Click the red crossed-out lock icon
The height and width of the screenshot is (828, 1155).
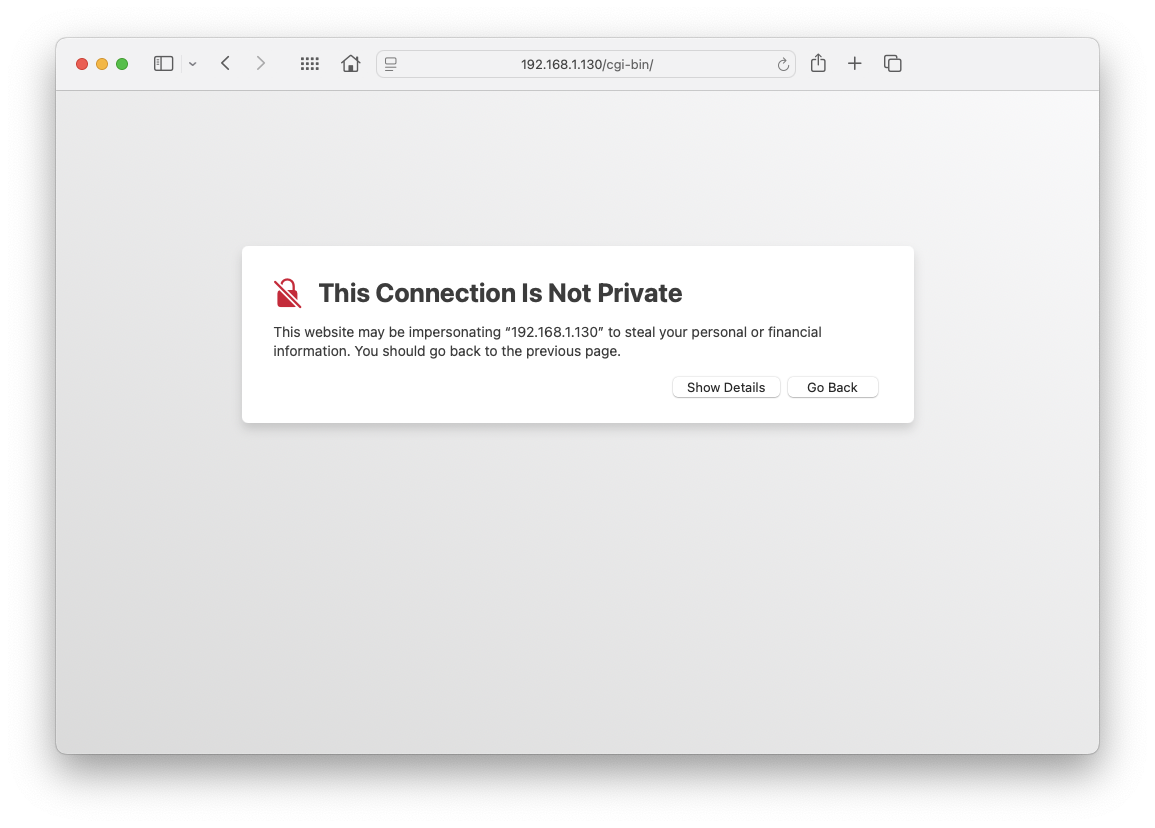[x=287, y=293]
